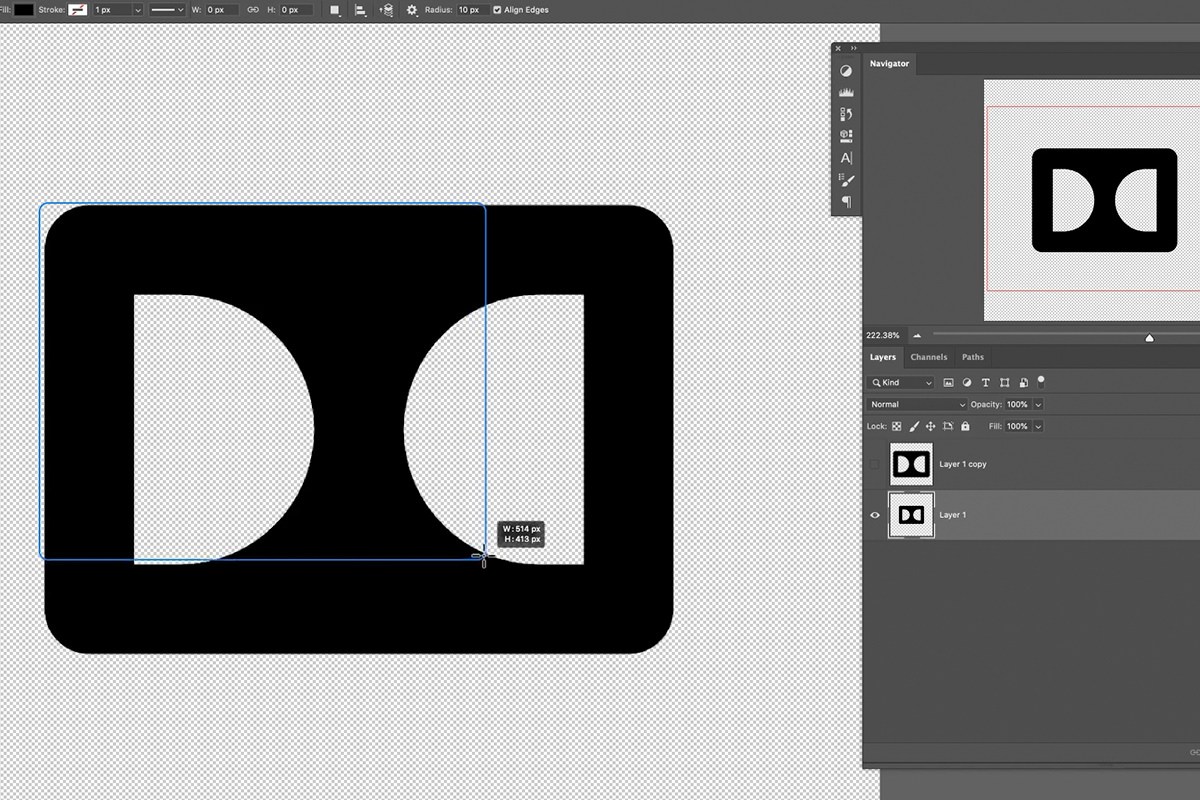Click the link width and height icon
The image size is (1200, 800).
click(253, 9)
